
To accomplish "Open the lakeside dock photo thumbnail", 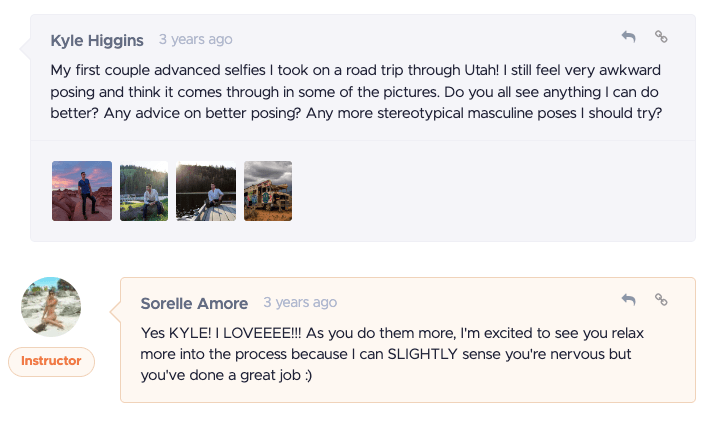I will [x=206, y=191].
